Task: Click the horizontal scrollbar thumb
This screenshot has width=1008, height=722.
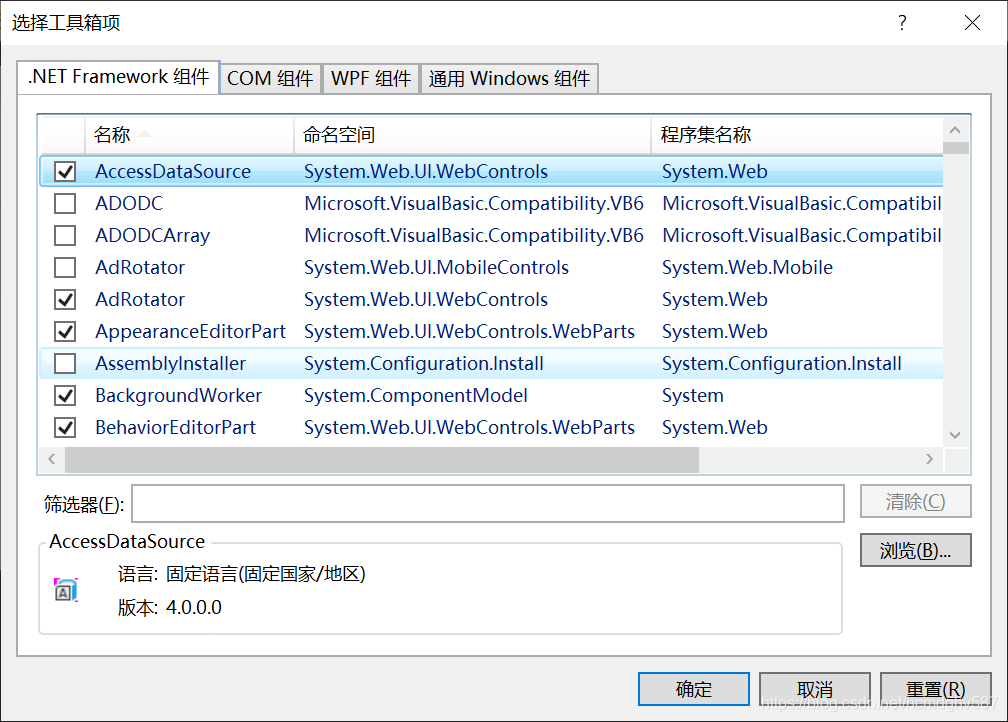Action: [382, 460]
